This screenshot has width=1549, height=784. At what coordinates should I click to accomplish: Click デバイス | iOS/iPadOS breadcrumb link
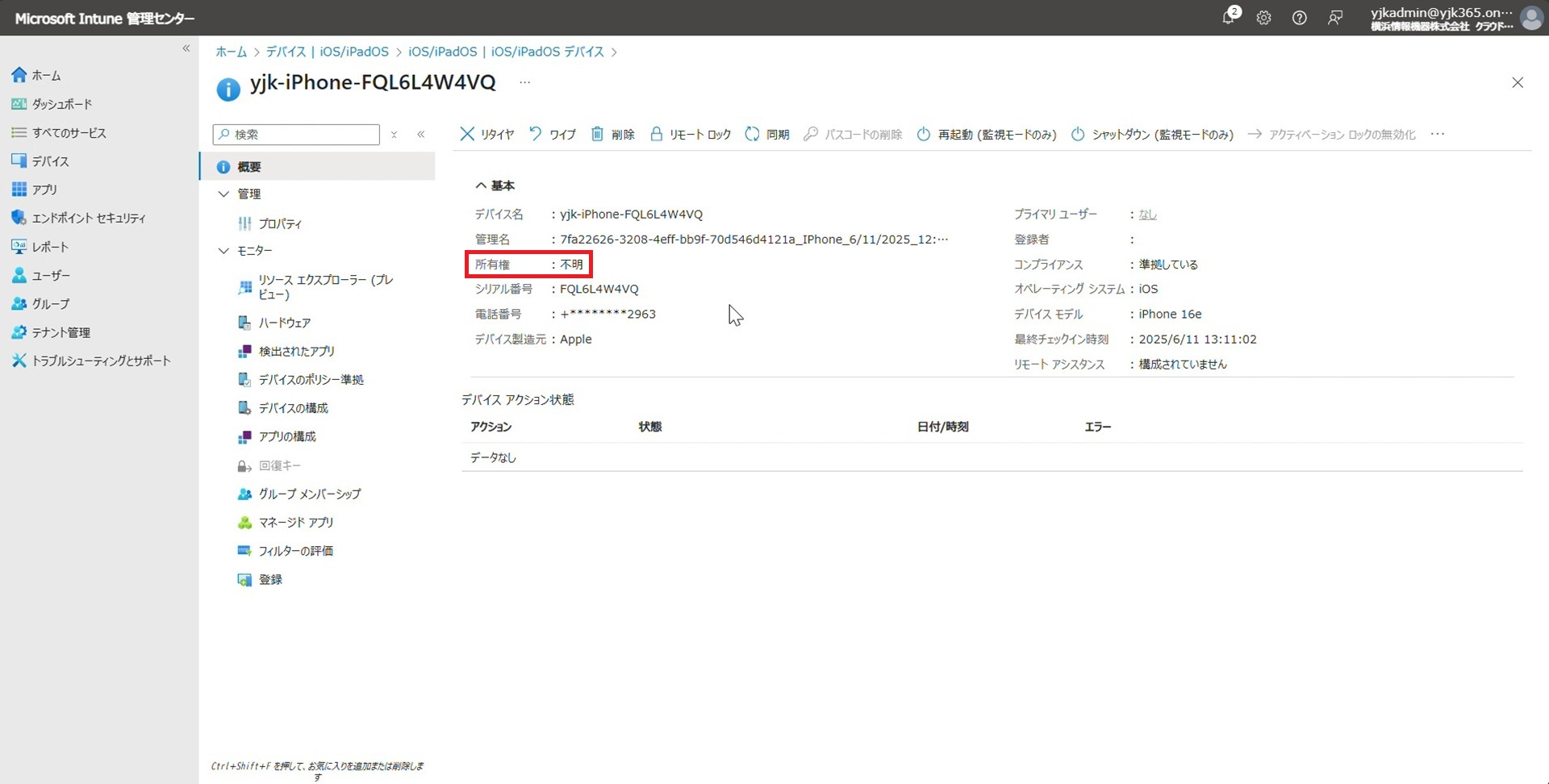tap(328, 52)
